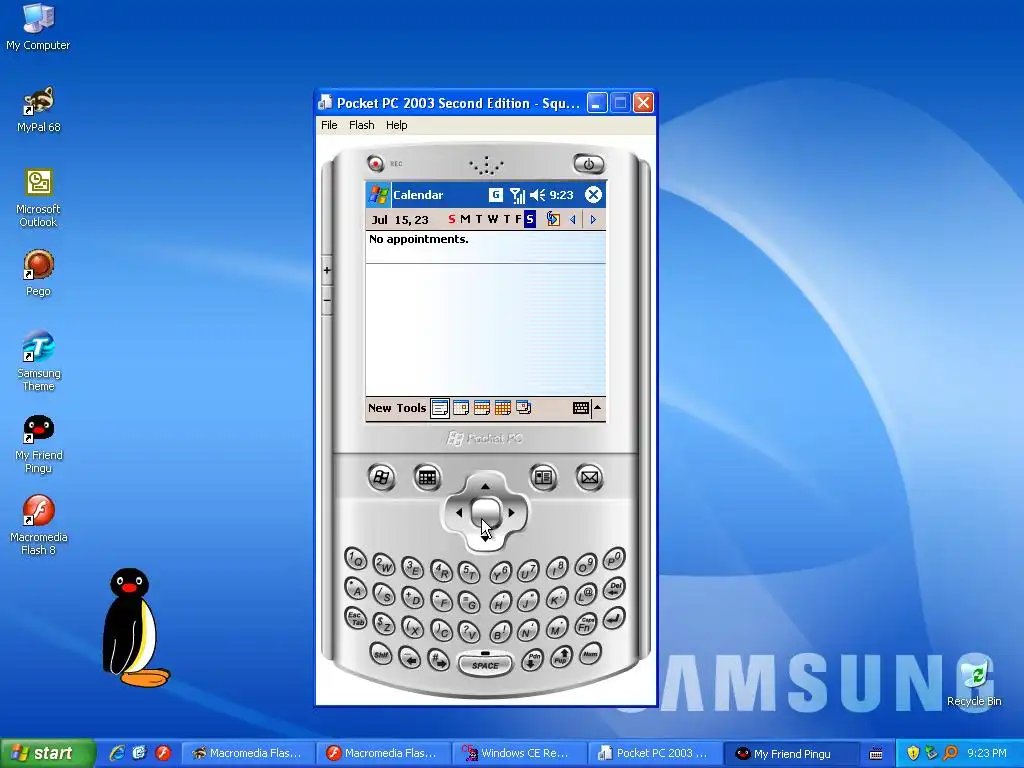Tap the speaker volume icon
This screenshot has height=768, width=1024.
(x=537, y=195)
